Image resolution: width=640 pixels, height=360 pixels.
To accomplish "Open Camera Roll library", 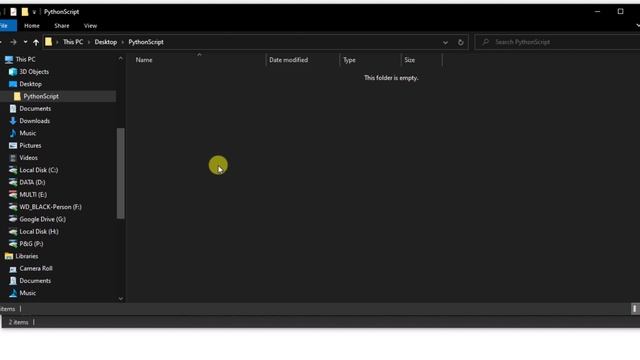I will pos(36,268).
